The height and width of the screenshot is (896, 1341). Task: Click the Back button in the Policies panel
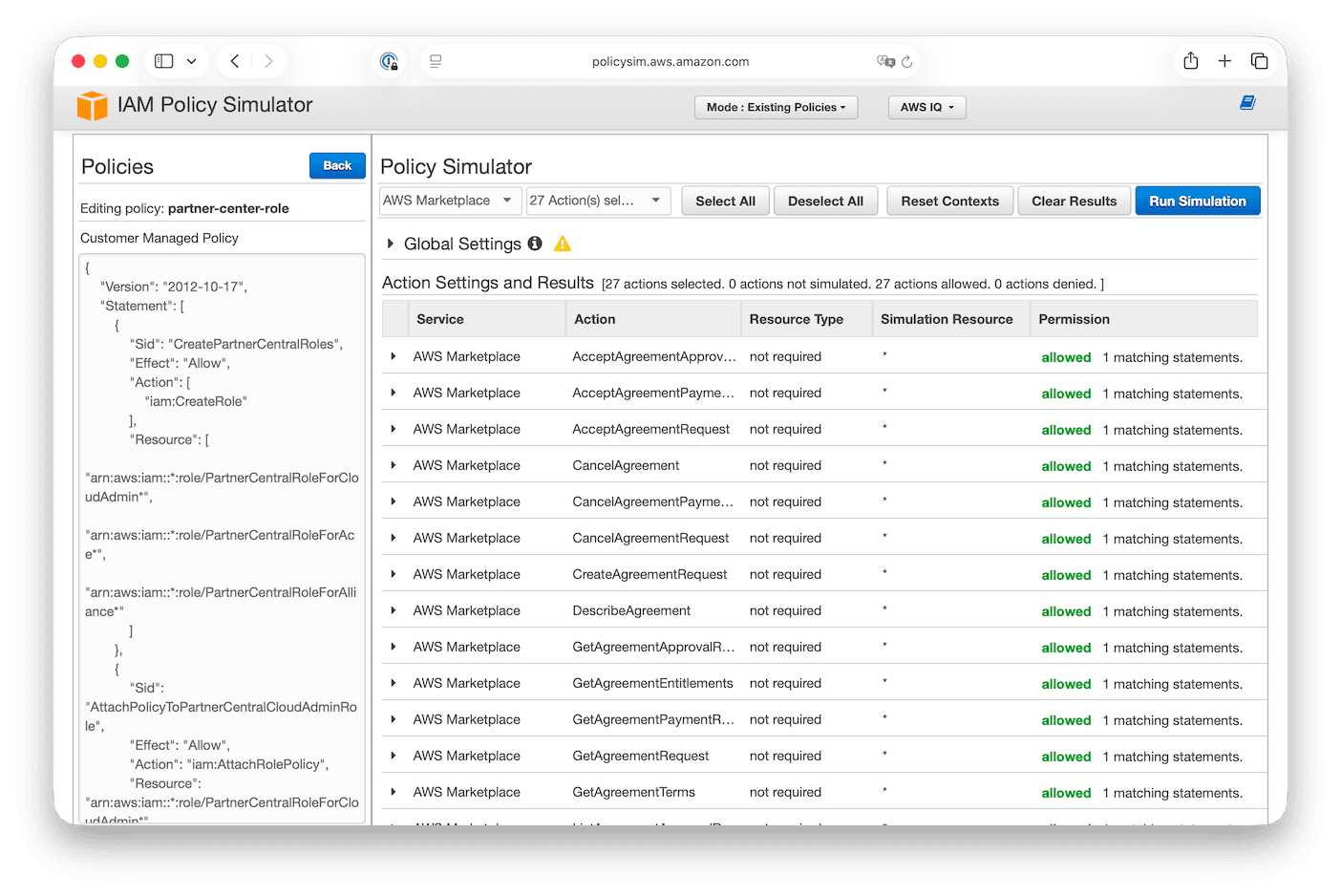[x=337, y=165]
